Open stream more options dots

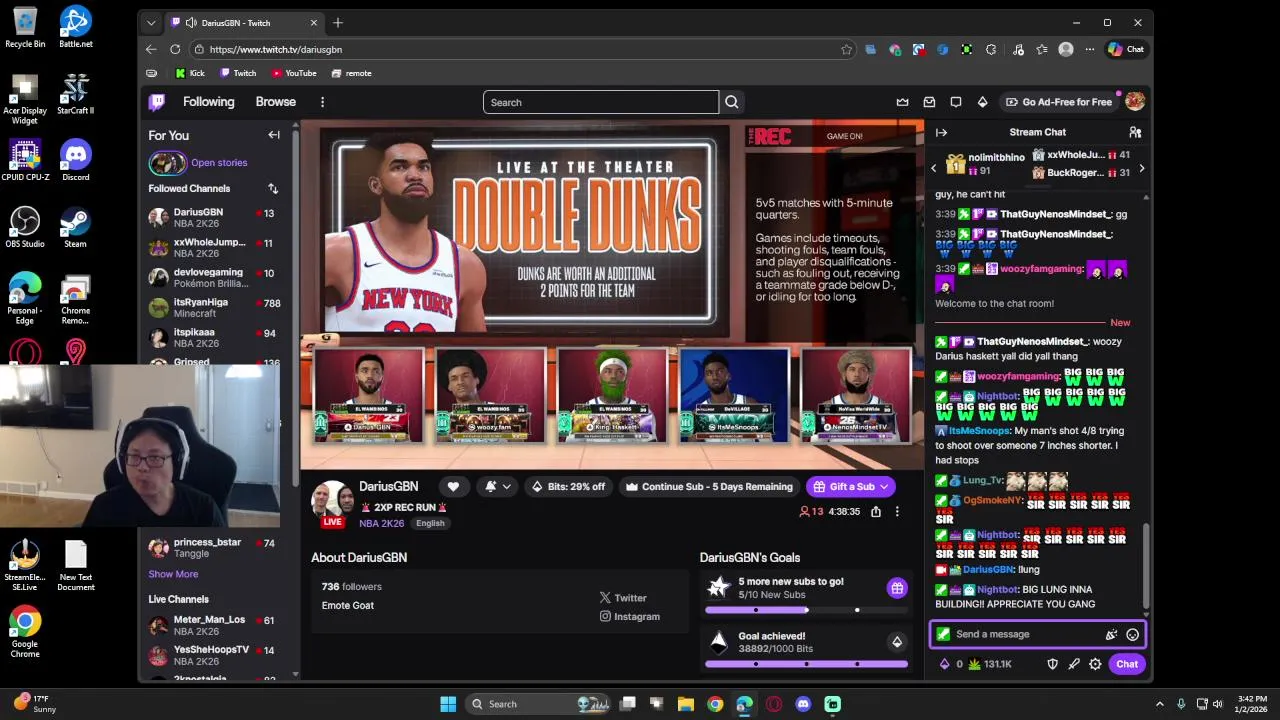(897, 511)
